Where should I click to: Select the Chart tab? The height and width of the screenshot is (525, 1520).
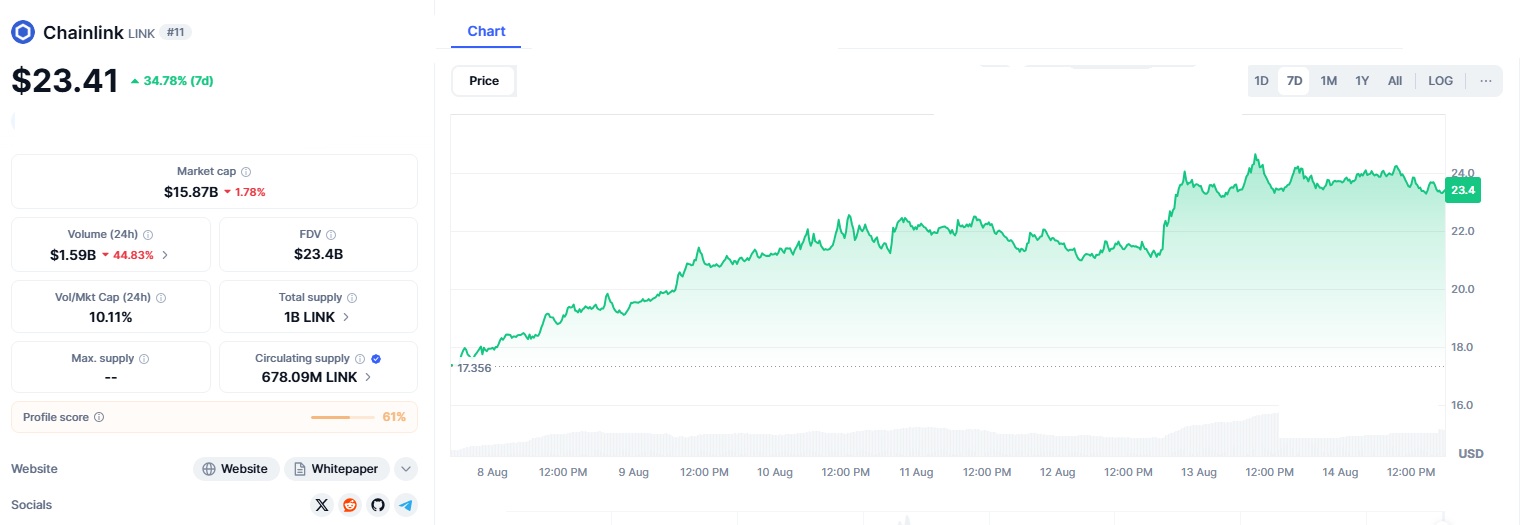[x=486, y=31]
